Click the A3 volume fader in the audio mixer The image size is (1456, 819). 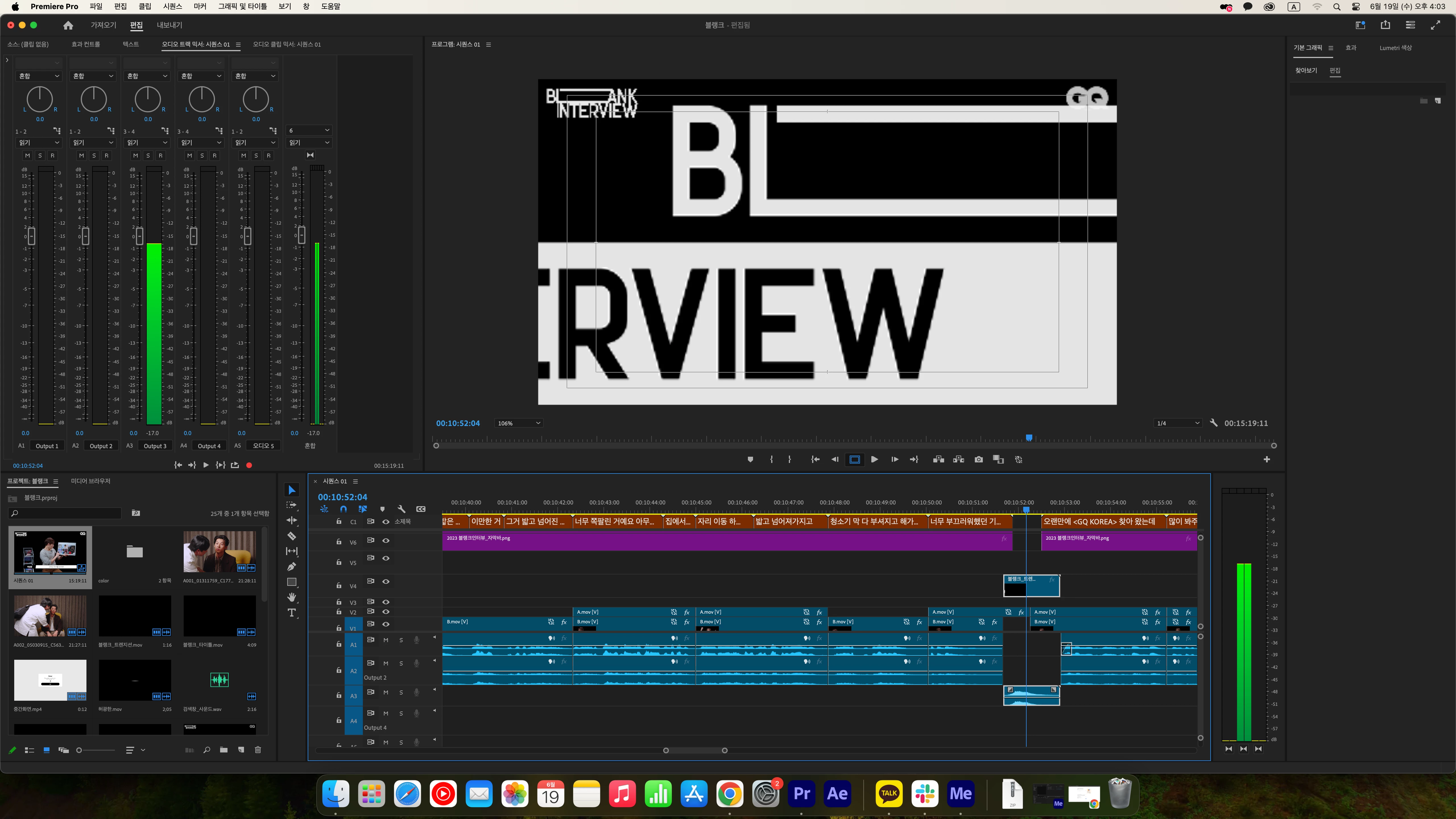(140, 236)
